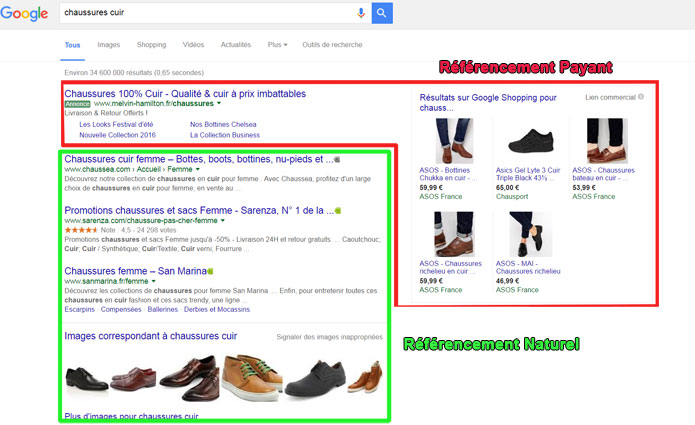Click Signaler des images inappropriées
Image resolution: width=695 pixels, height=425 pixels.
pos(329,337)
